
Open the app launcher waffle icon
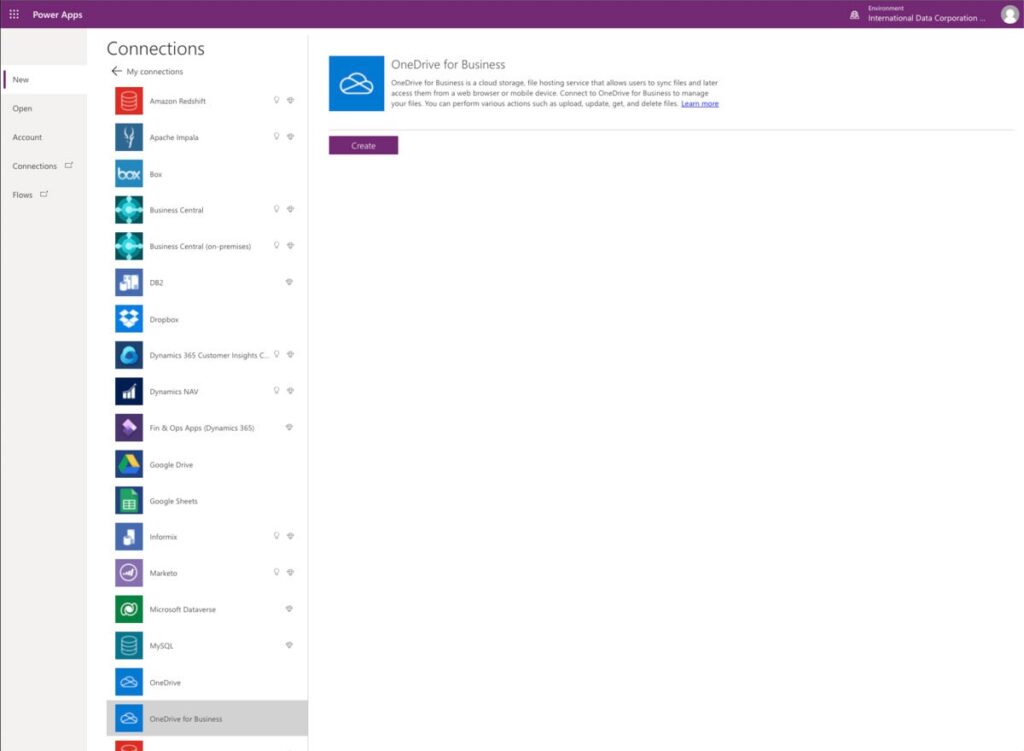click(14, 14)
